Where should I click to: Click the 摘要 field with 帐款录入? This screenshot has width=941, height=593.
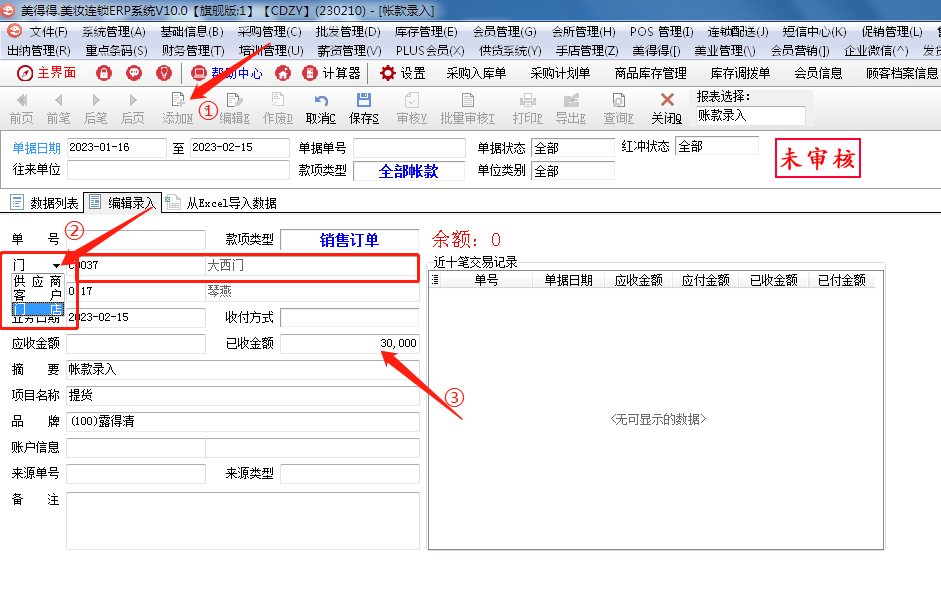click(x=243, y=370)
